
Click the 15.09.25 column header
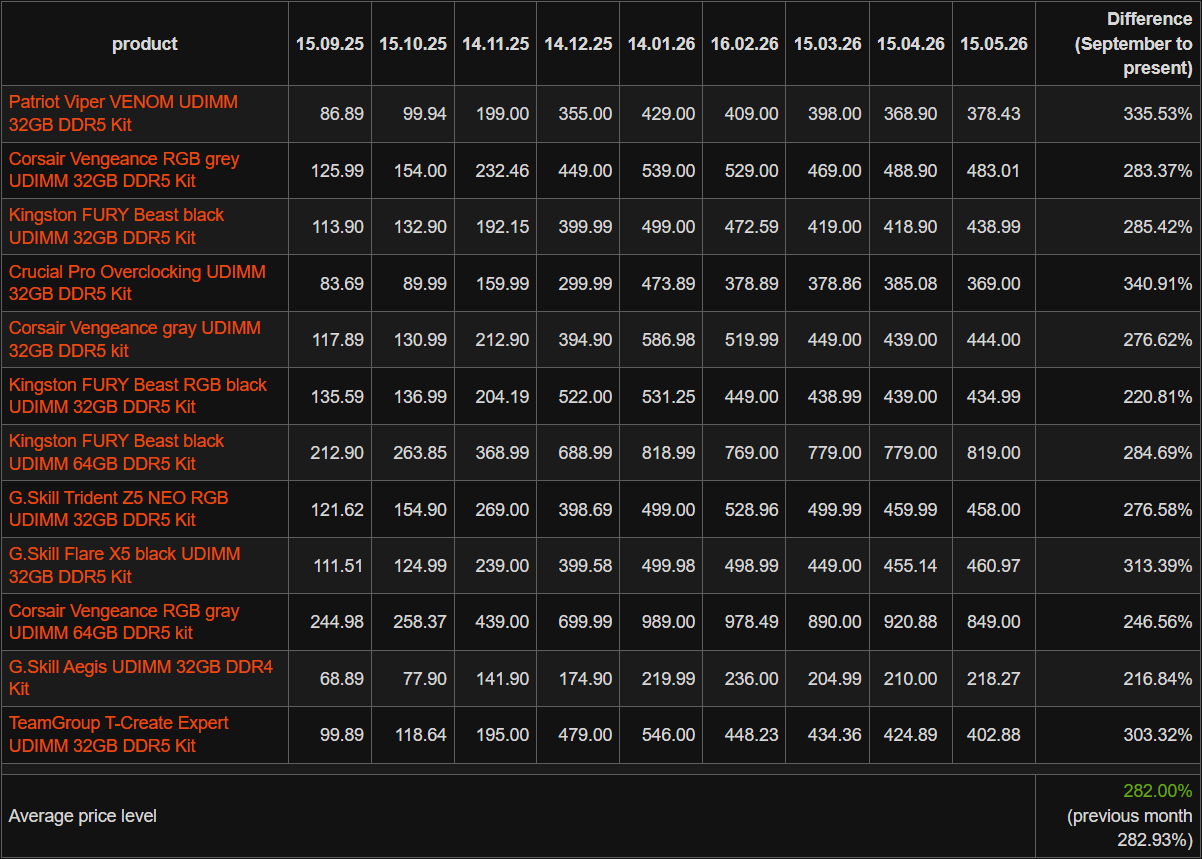coord(330,44)
